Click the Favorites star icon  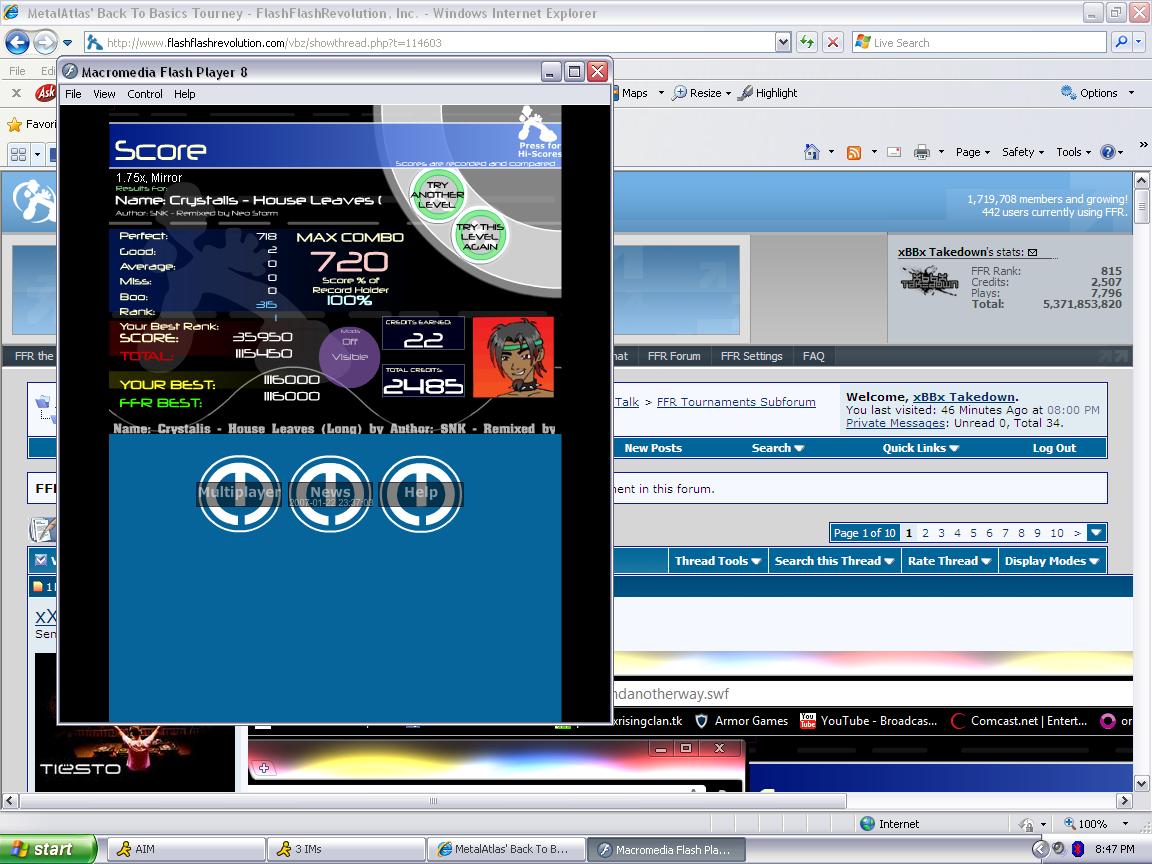coord(14,124)
